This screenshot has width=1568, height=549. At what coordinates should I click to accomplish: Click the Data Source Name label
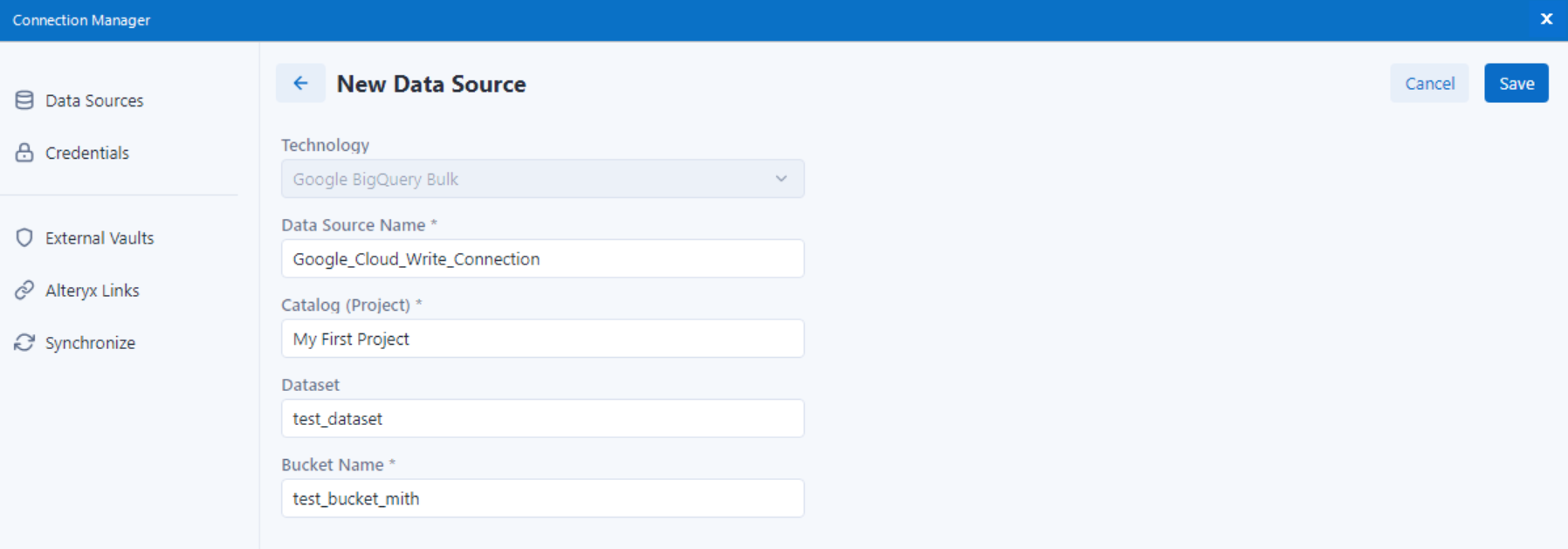coord(359,225)
